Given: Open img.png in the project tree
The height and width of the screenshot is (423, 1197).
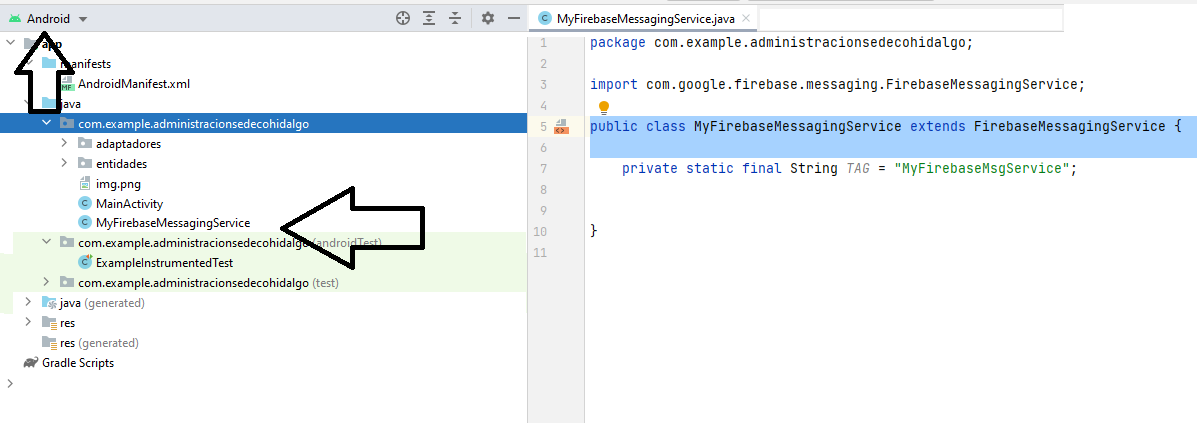Looking at the screenshot, I should coord(118,183).
